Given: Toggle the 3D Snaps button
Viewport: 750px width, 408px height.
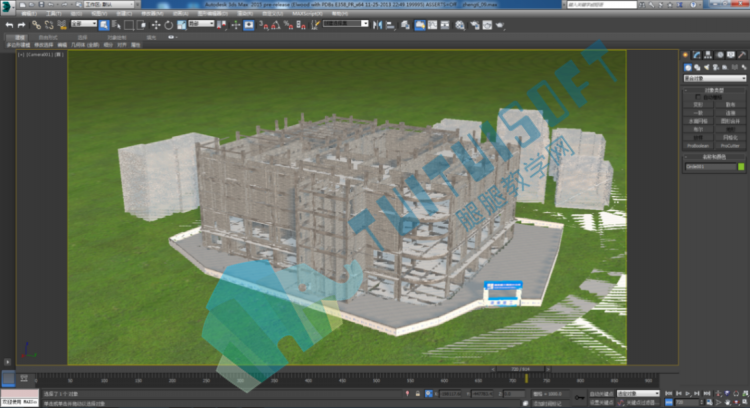Looking at the screenshot, I should coord(264,25).
